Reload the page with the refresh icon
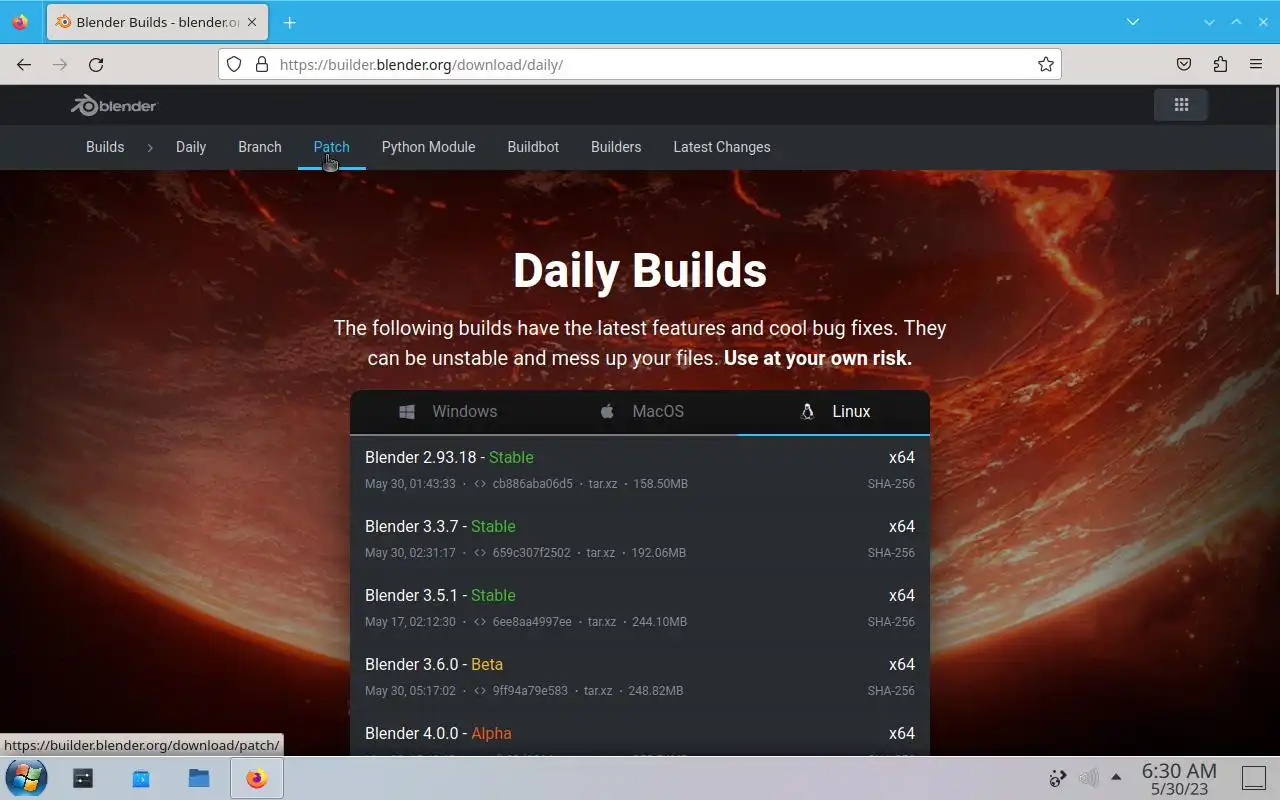 [96, 64]
